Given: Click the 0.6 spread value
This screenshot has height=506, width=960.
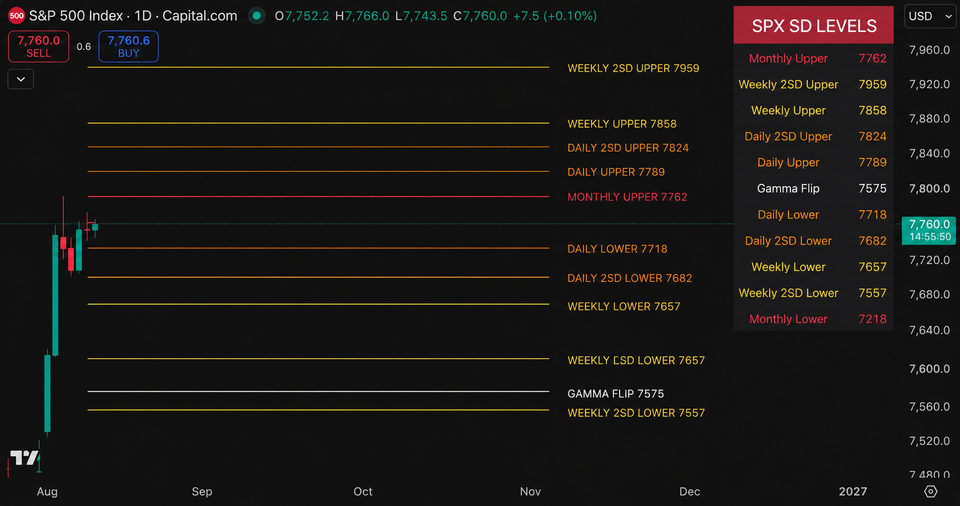Looking at the screenshot, I should coord(84,47).
